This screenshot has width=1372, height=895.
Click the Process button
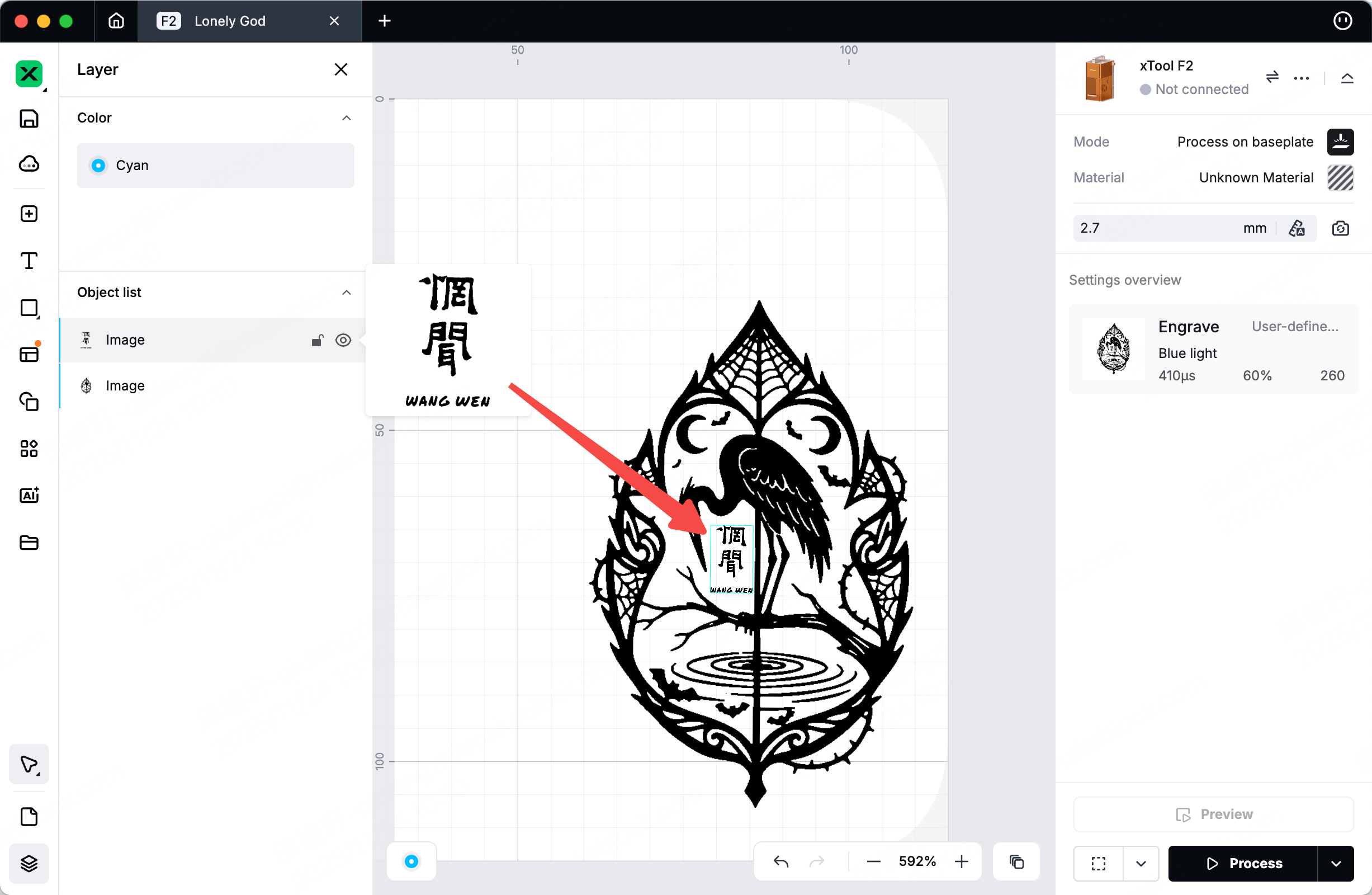pyautogui.click(x=1243, y=863)
